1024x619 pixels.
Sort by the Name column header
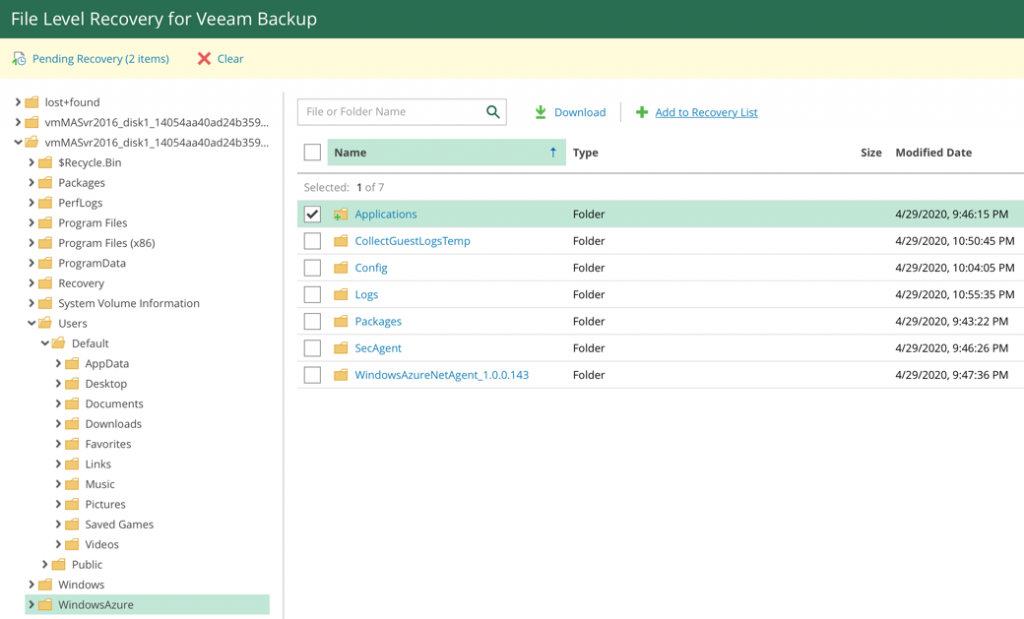(446, 152)
